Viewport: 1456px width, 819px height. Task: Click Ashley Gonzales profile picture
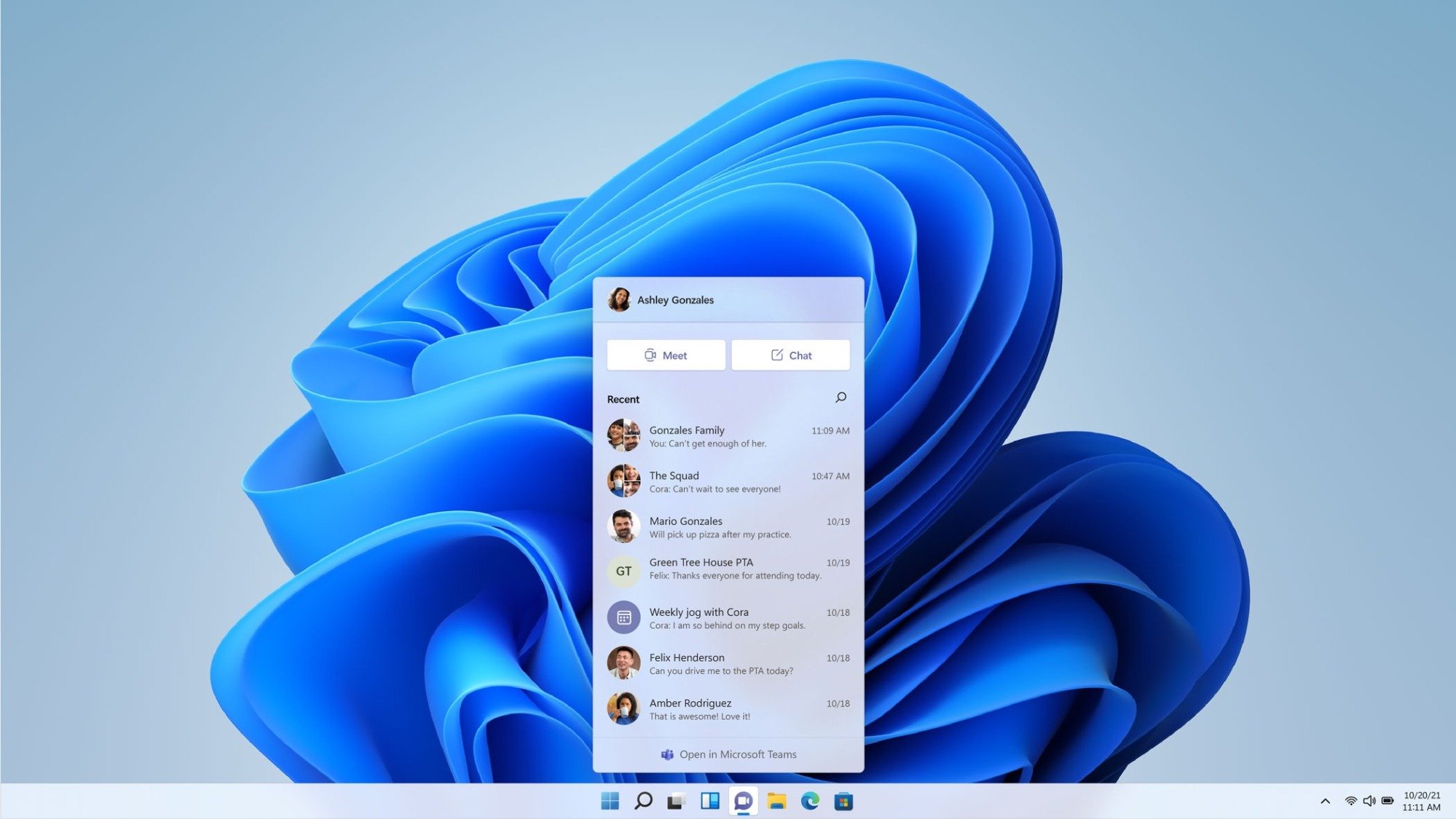pos(622,300)
